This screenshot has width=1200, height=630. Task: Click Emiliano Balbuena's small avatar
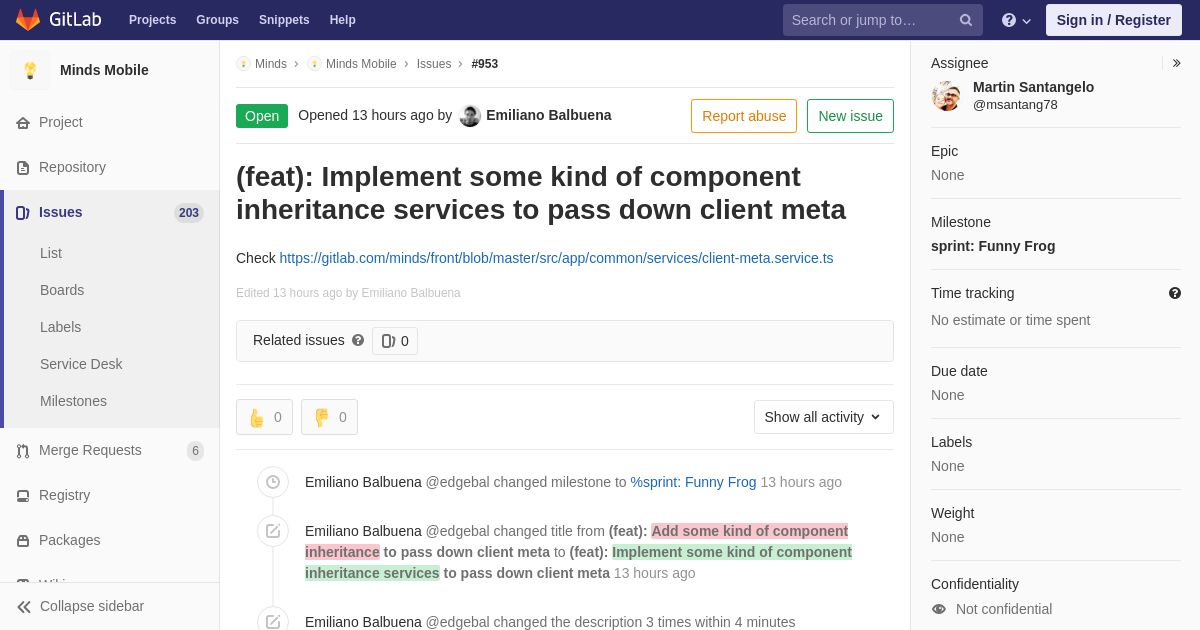pos(470,116)
